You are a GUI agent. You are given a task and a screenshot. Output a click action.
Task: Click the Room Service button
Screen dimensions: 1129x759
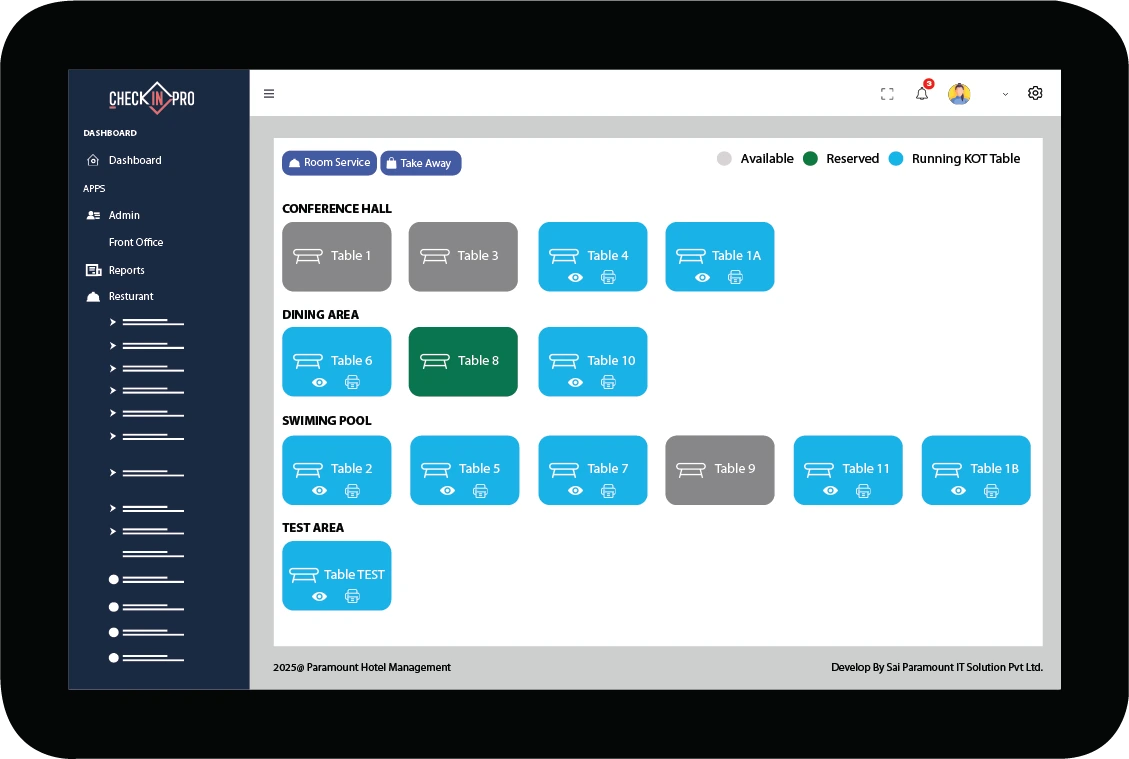tap(329, 163)
